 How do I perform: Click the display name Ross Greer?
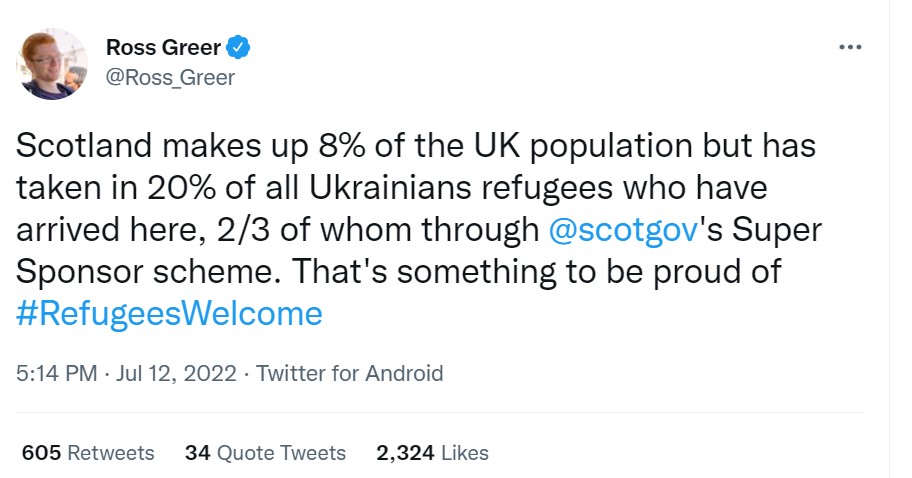163,47
